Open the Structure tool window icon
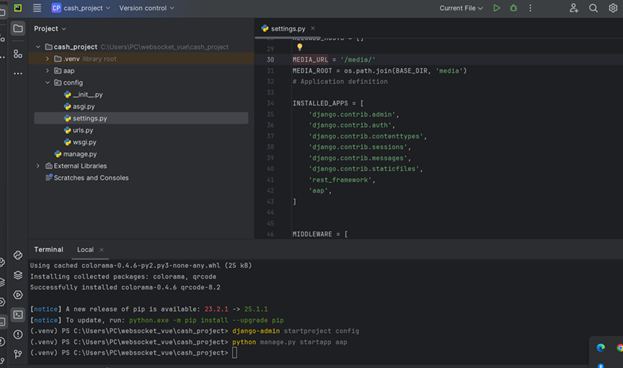 point(18,54)
